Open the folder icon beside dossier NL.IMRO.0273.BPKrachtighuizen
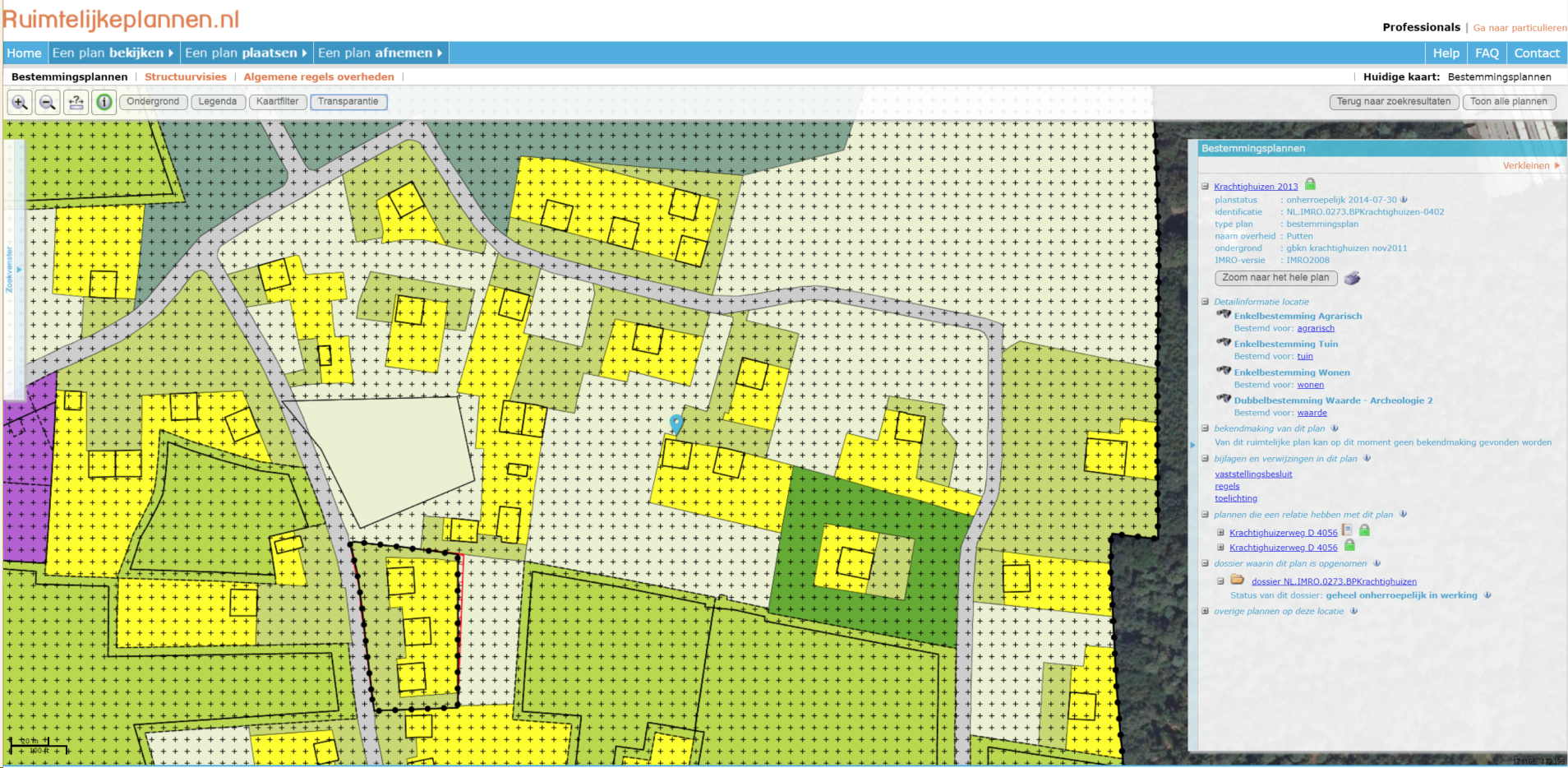 pos(1238,581)
